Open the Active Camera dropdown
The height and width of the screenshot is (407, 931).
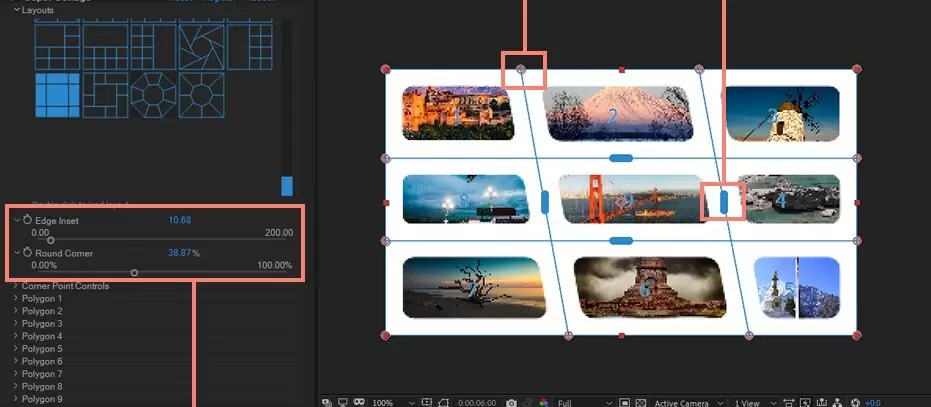coord(688,403)
